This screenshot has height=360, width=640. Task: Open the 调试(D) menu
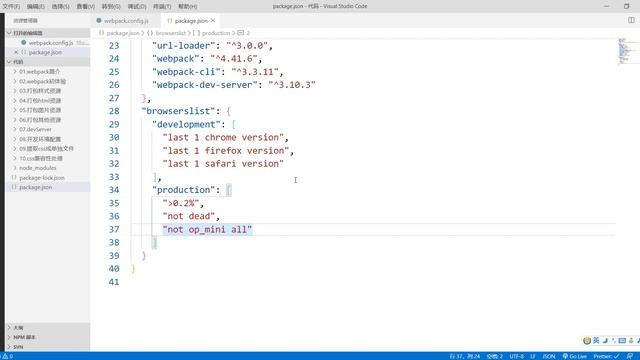(x=137, y=7)
